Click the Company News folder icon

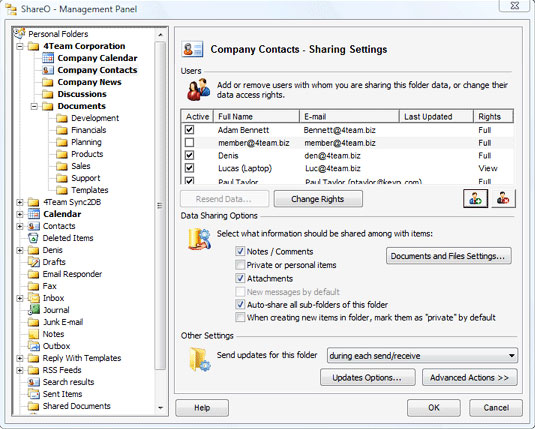click(48, 82)
